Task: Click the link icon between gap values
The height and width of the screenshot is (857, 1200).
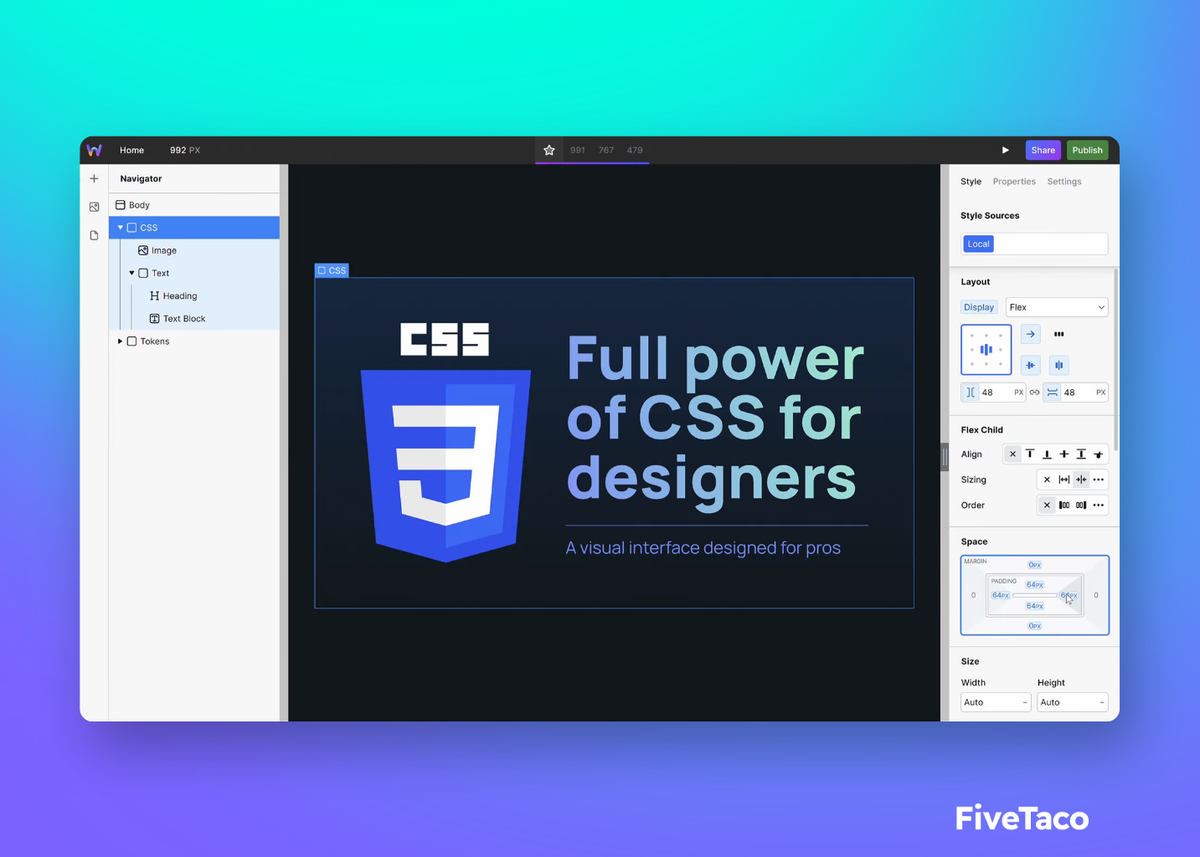Action: coord(1035,392)
